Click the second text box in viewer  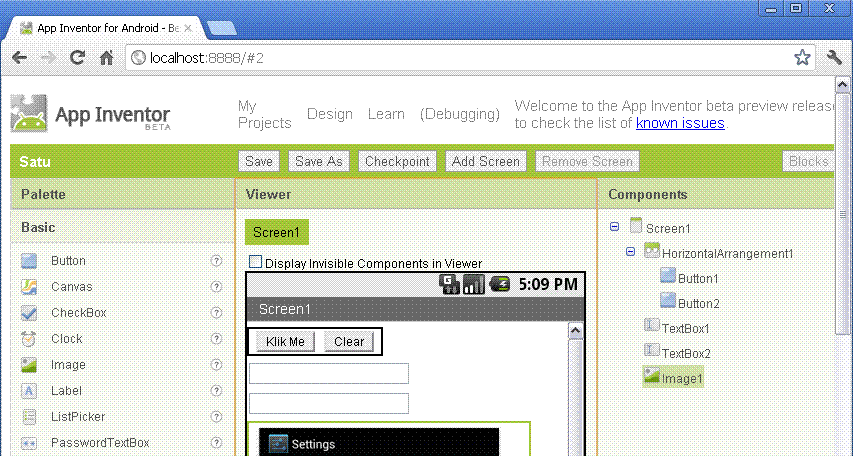329,403
